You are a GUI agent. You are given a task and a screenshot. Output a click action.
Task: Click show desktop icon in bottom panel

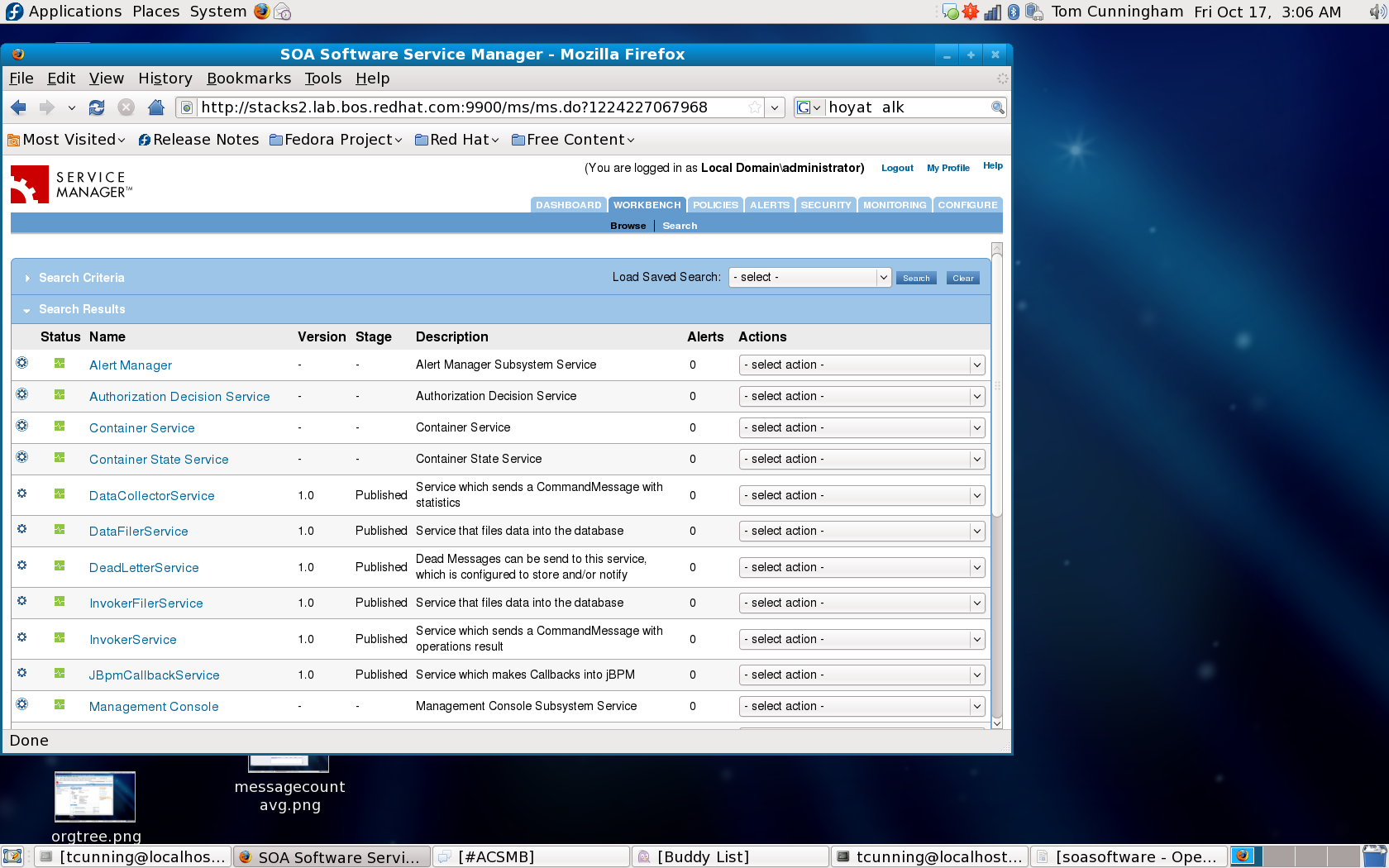[x=12, y=856]
